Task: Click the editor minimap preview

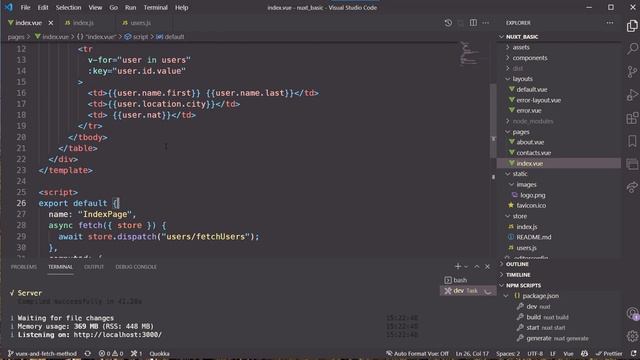Action: [470, 53]
